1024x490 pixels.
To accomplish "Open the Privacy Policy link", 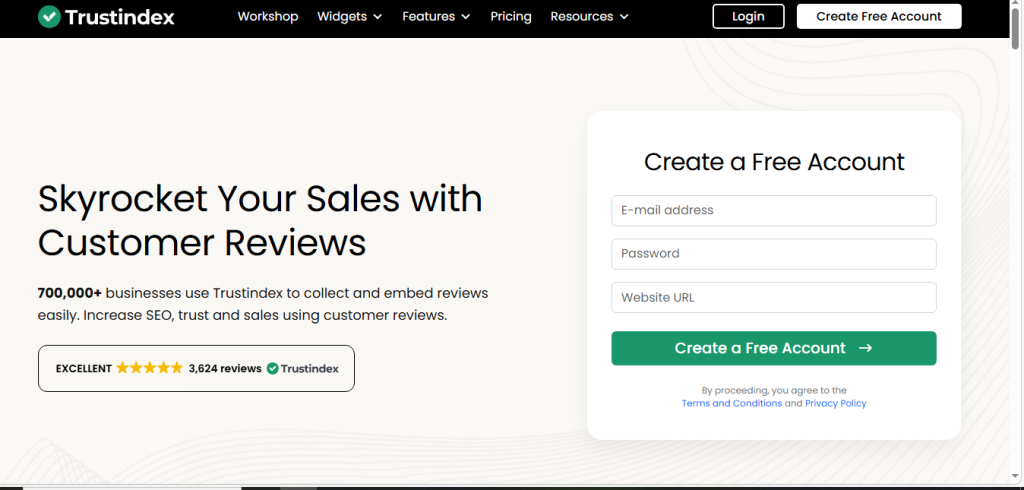I will [836, 404].
